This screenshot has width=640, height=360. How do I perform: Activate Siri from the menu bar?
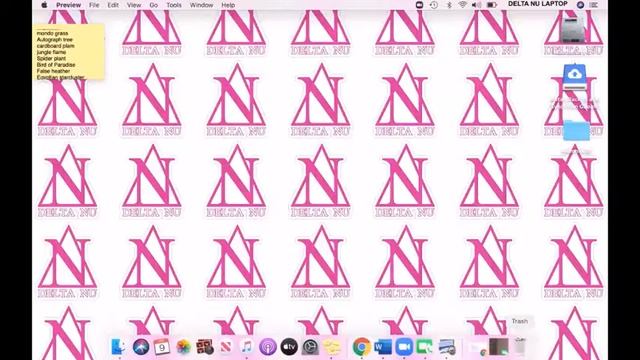pos(580,5)
